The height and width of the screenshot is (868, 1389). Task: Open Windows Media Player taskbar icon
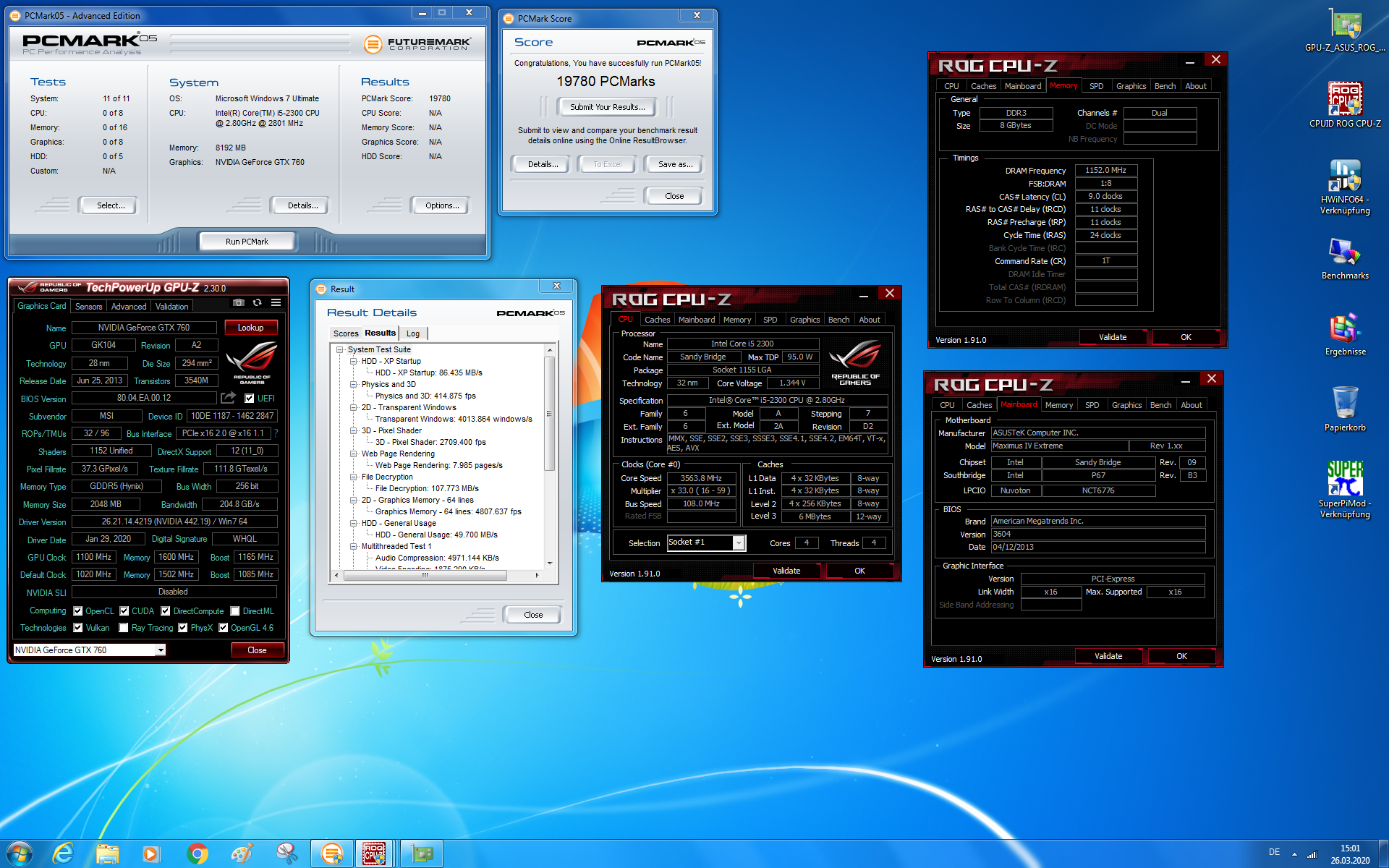(151, 854)
